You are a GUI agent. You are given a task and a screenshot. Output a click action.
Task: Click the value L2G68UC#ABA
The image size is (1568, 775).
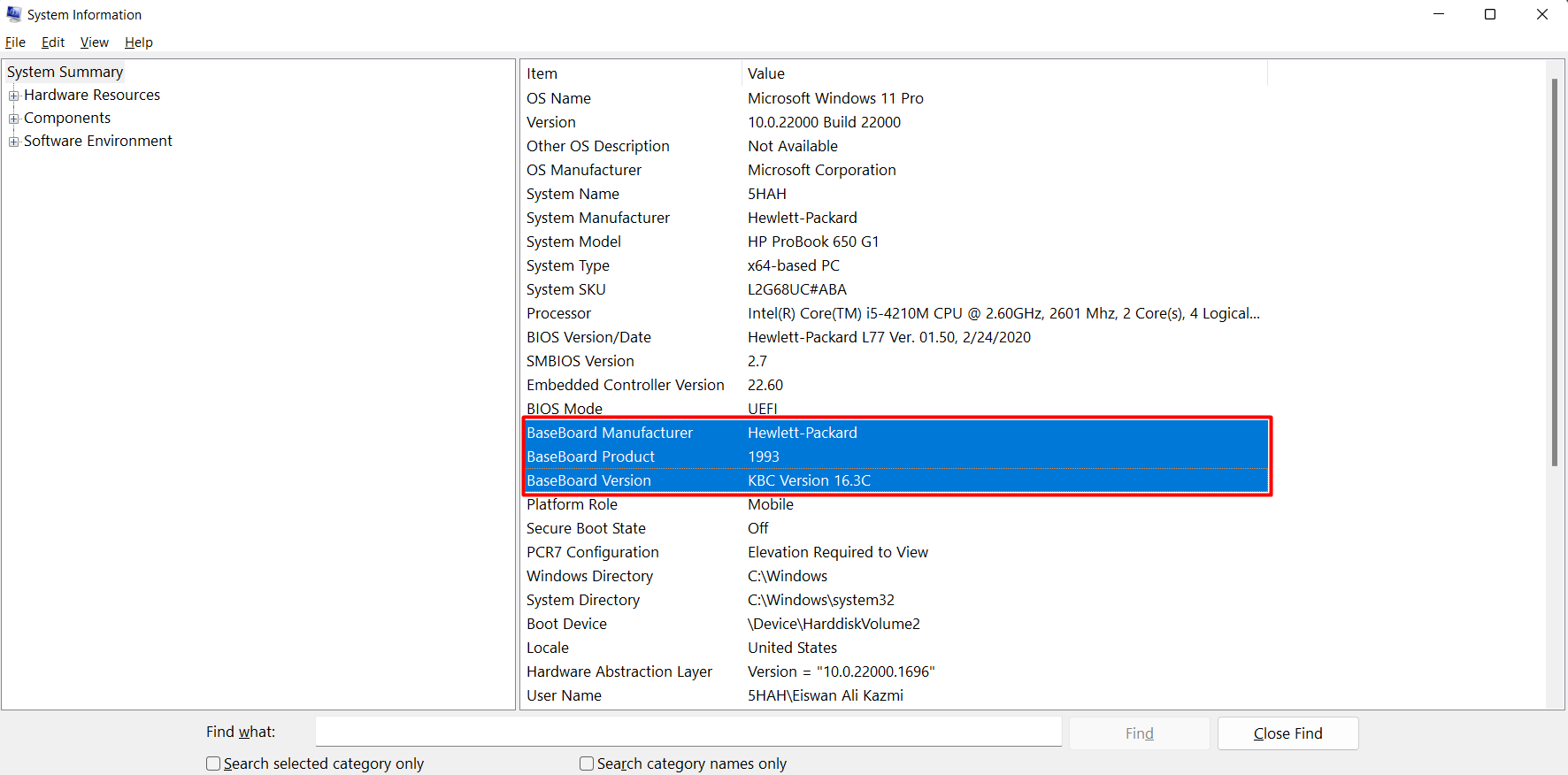click(x=797, y=289)
